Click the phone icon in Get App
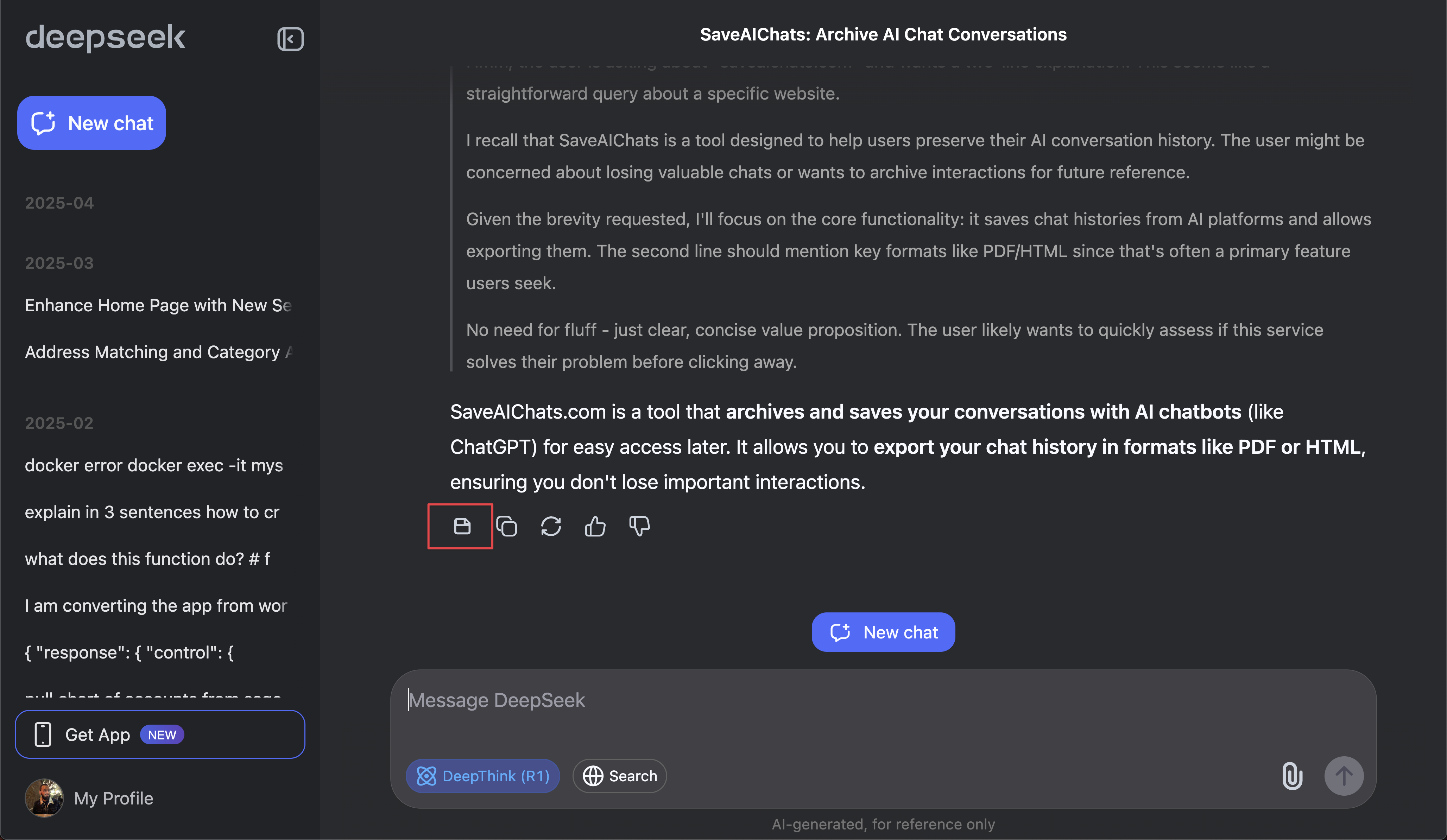The height and width of the screenshot is (840, 1447). [43, 734]
